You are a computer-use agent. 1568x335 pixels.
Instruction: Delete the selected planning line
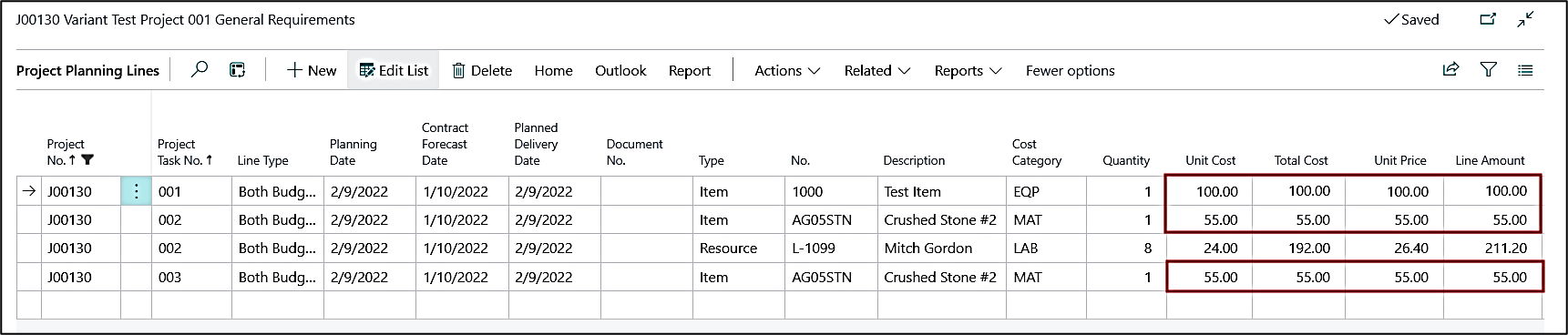point(483,70)
